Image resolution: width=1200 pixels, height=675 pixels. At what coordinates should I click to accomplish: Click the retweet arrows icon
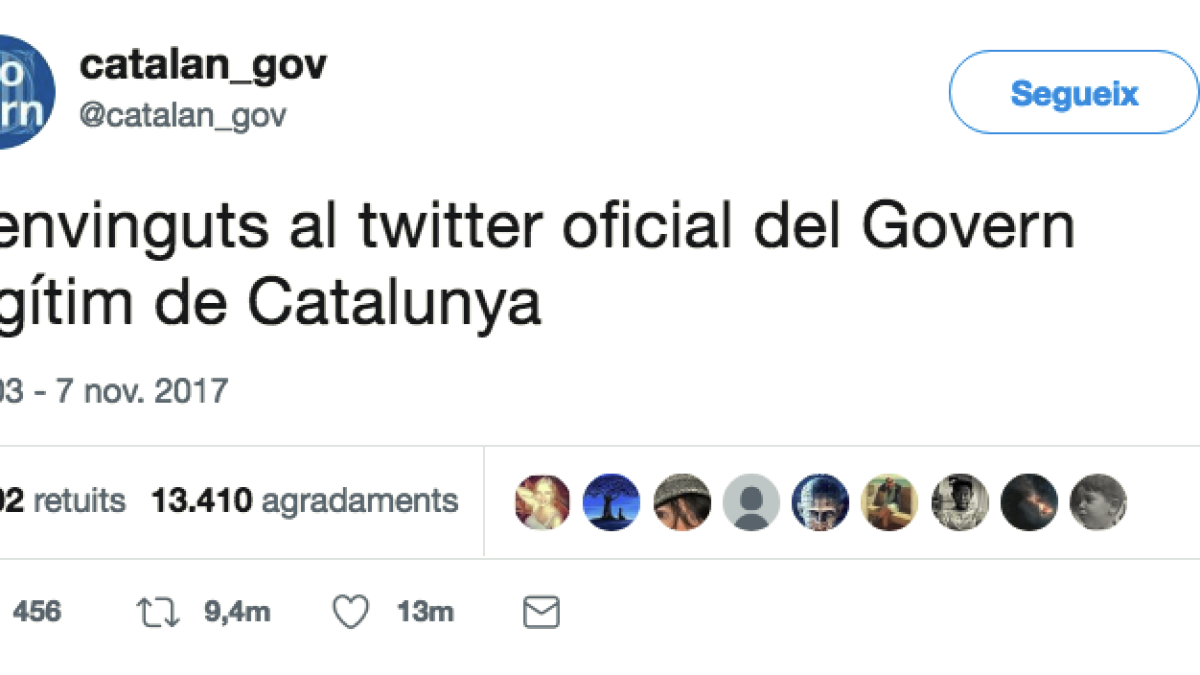pos(158,612)
